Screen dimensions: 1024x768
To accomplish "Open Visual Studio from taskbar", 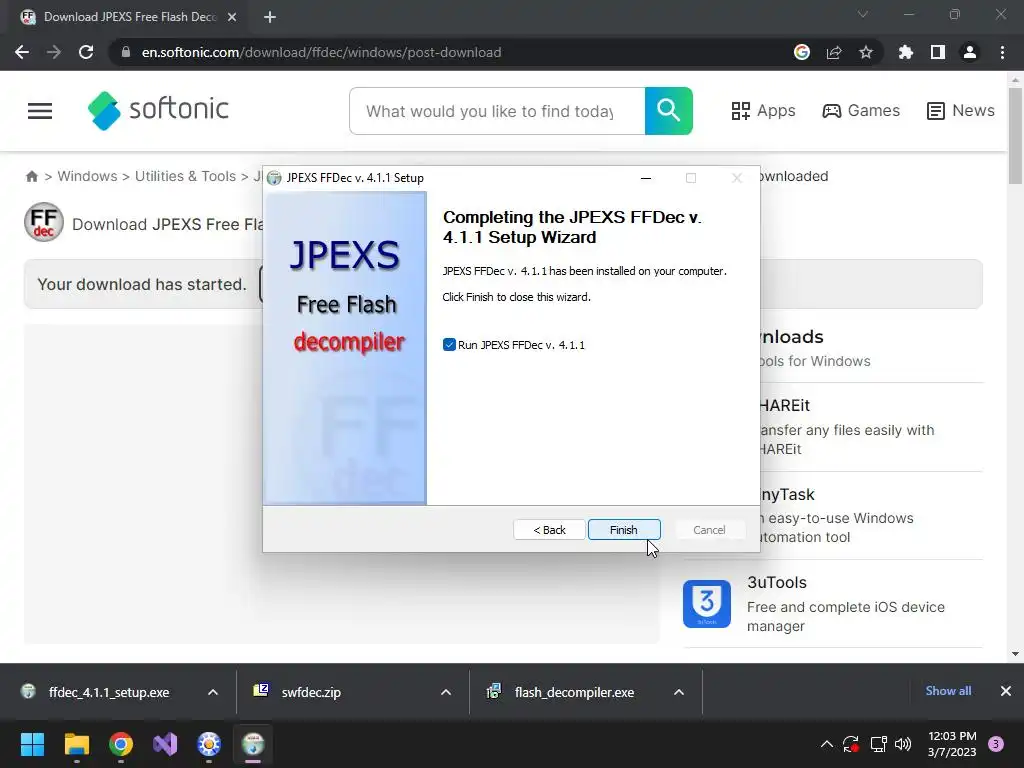I will [165, 744].
